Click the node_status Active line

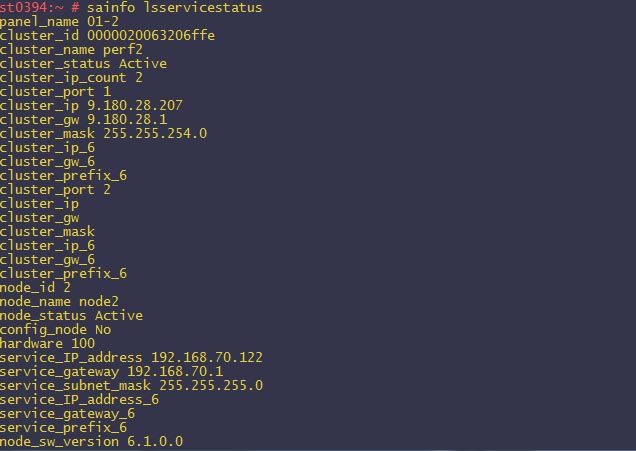(x=71, y=316)
